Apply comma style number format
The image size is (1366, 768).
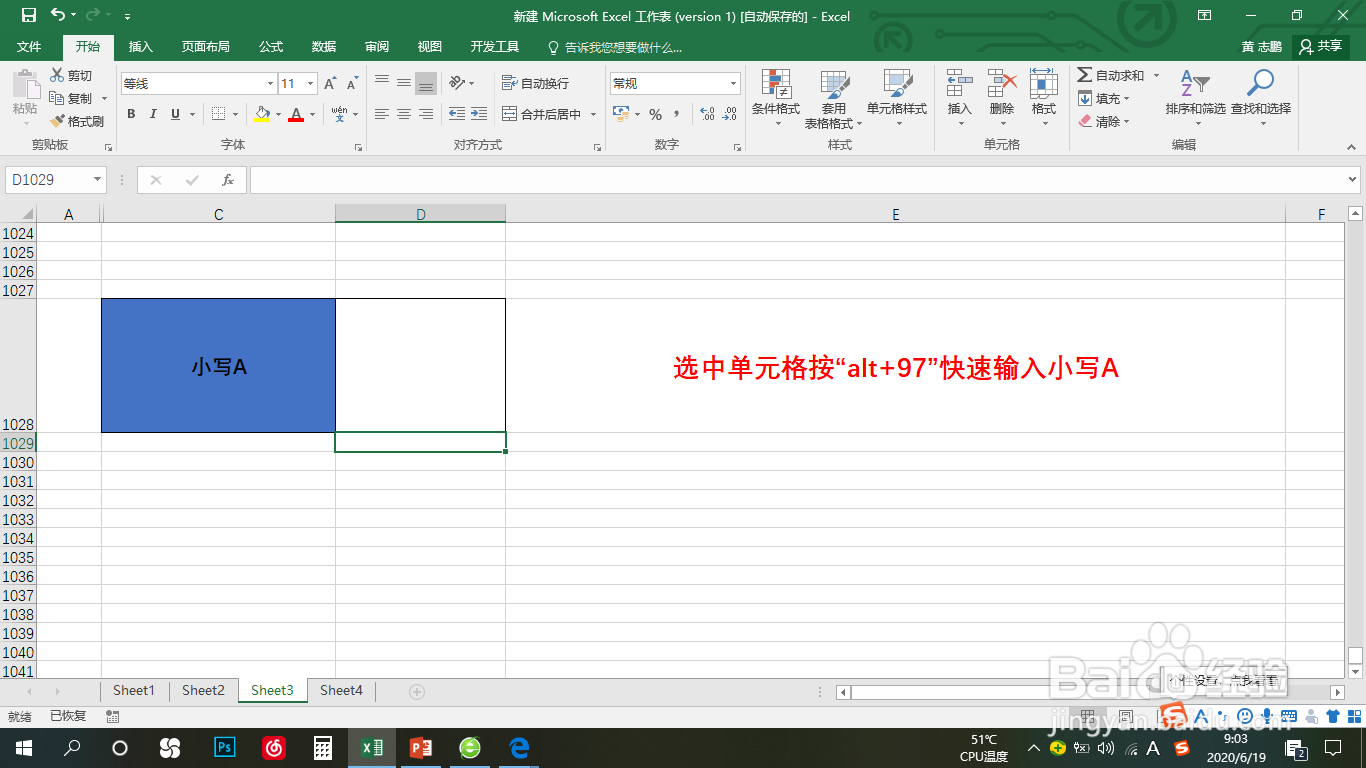[677, 114]
